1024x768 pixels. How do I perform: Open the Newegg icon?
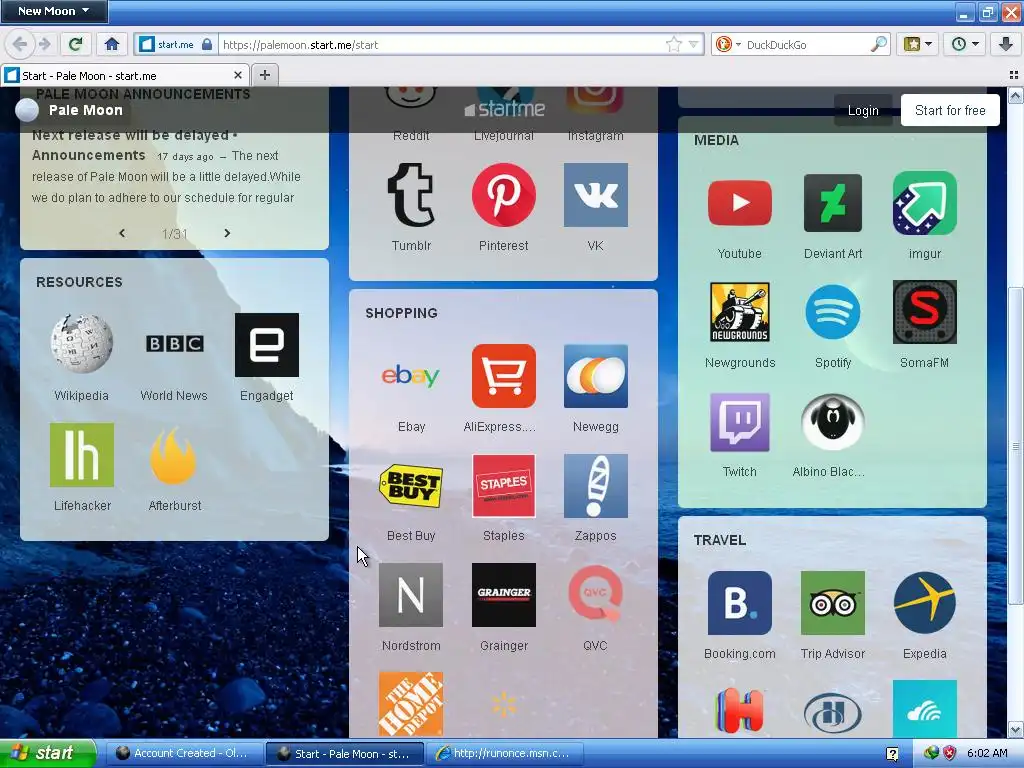[x=596, y=376]
